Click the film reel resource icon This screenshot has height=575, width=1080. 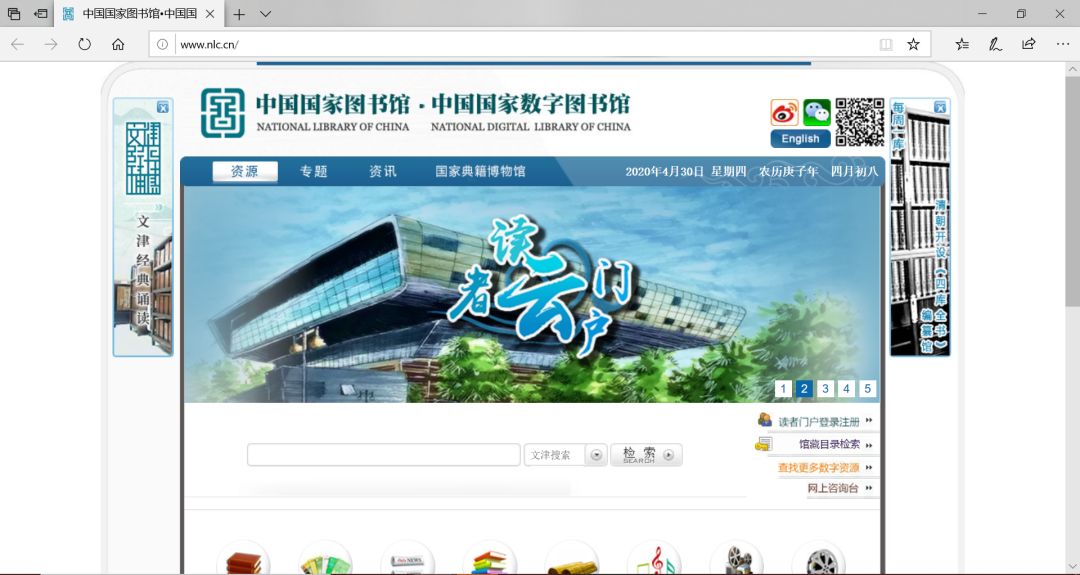[818, 559]
